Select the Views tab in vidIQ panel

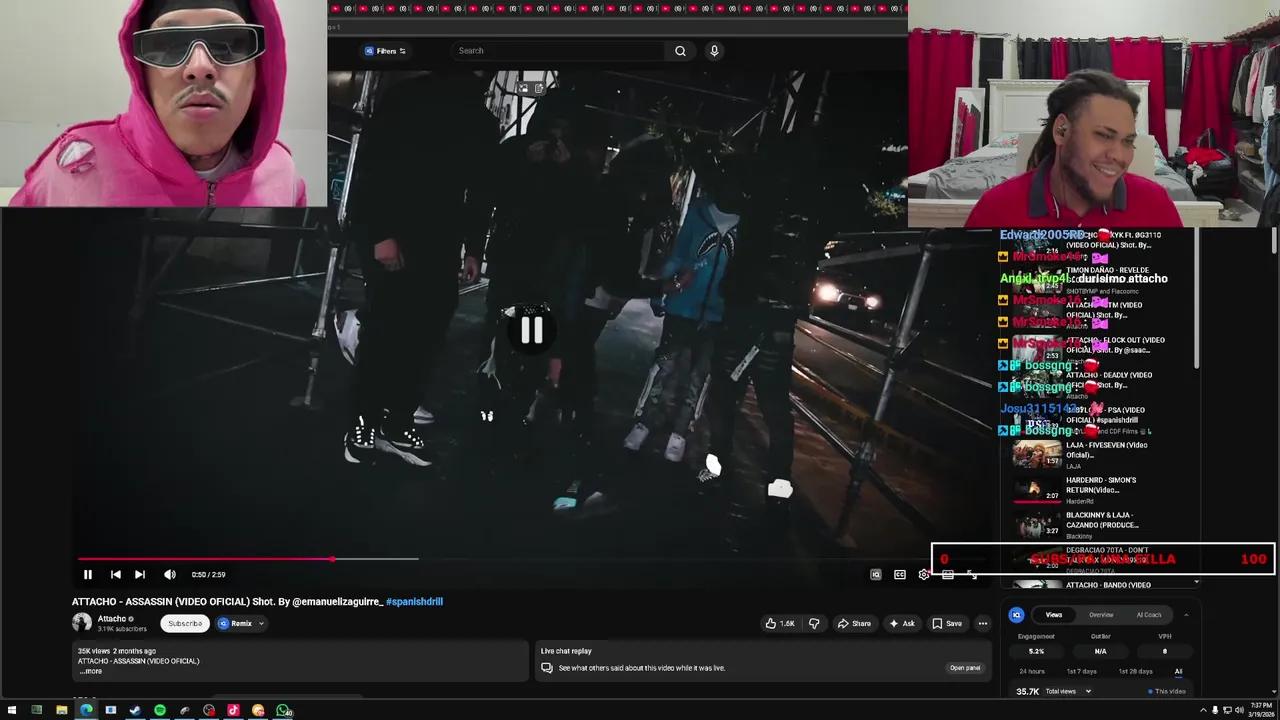[x=1053, y=615]
